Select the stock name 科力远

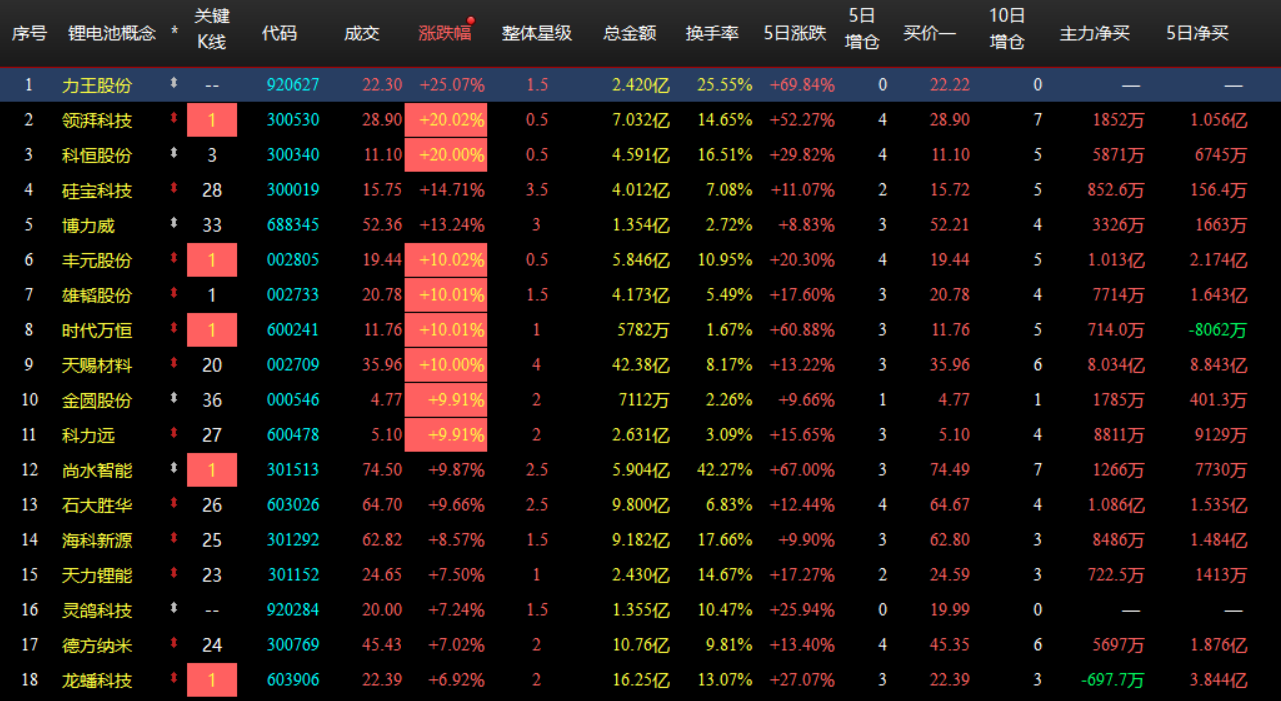[x=88, y=435]
